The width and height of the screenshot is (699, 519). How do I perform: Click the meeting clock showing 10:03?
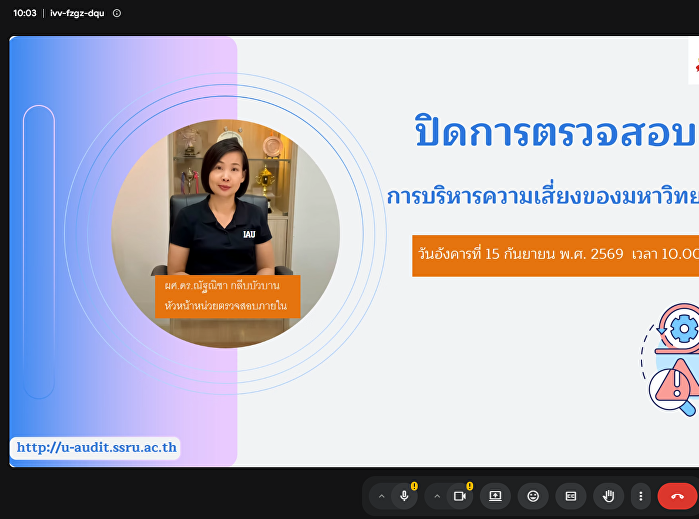(25, 13)
